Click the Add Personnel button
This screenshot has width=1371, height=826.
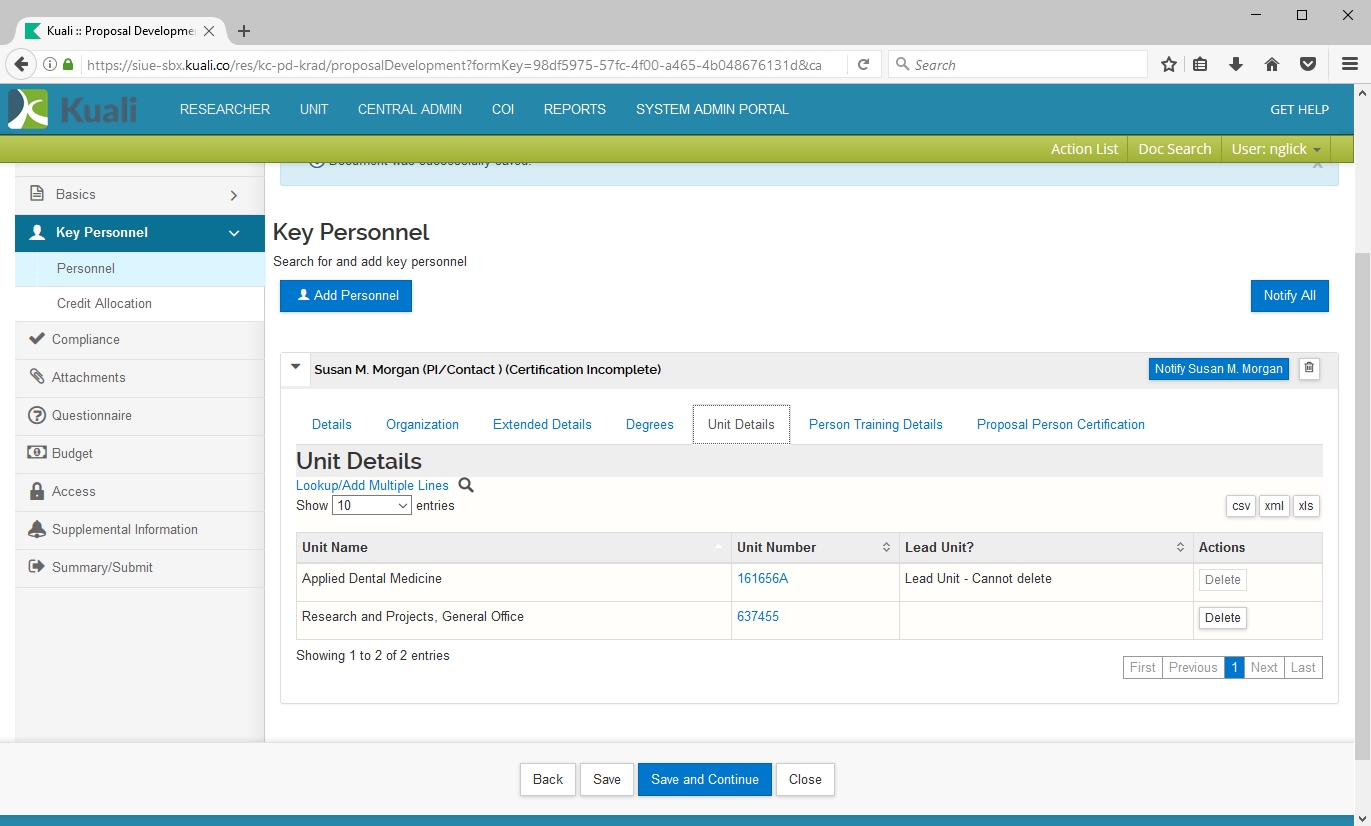346,296
